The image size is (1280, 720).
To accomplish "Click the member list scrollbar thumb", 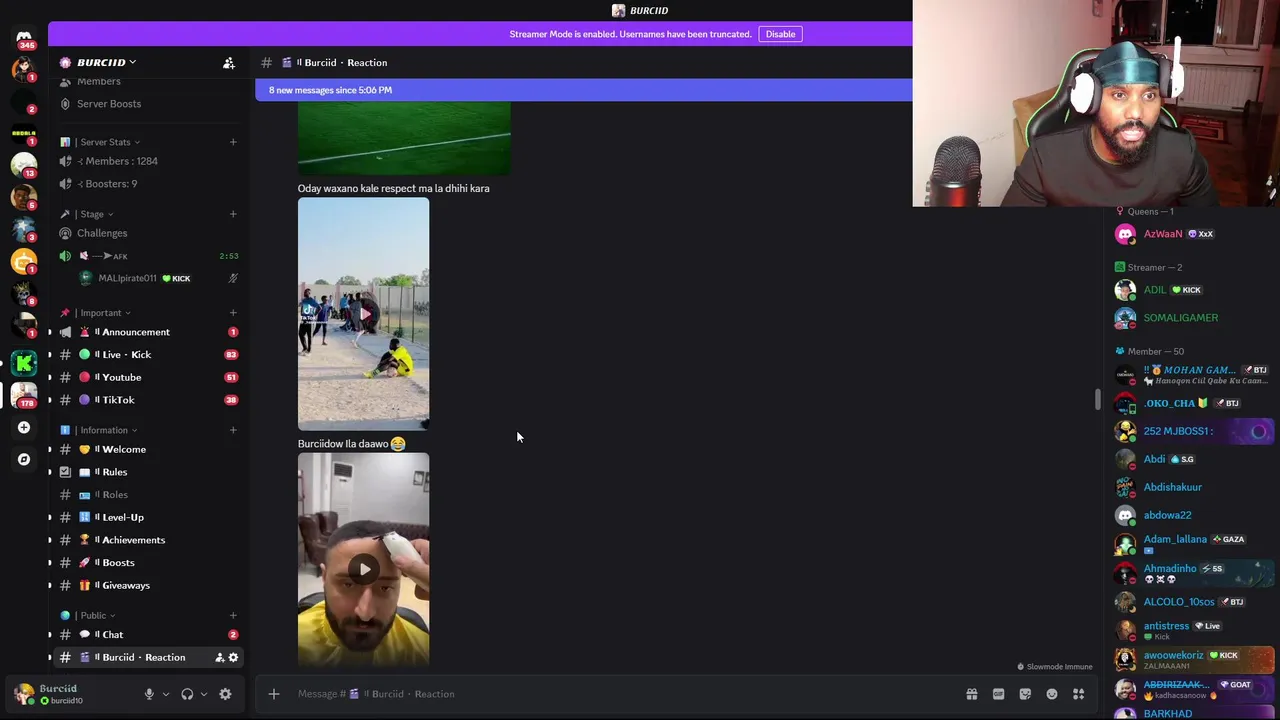I will click(x=1097, y=399).
